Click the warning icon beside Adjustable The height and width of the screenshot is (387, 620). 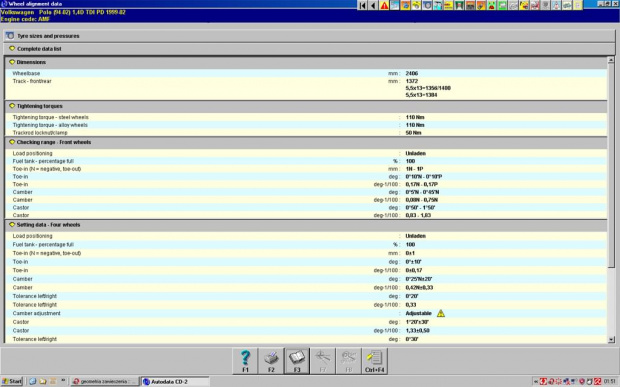[x=441, y=313]
